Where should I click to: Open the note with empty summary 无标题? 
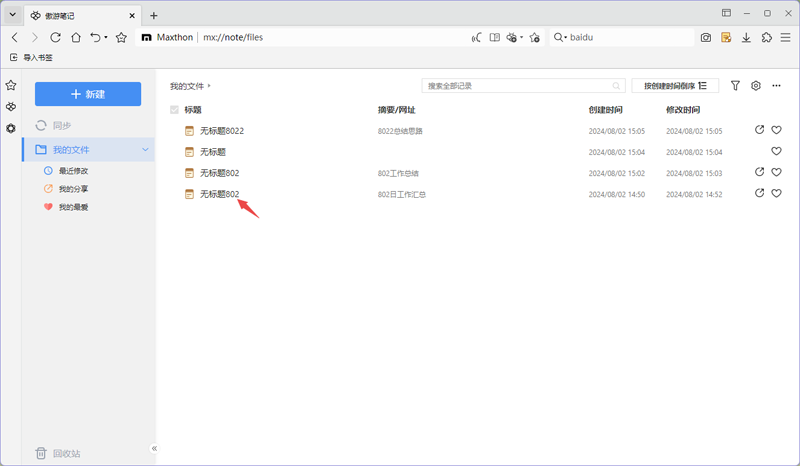click(212, 152)
